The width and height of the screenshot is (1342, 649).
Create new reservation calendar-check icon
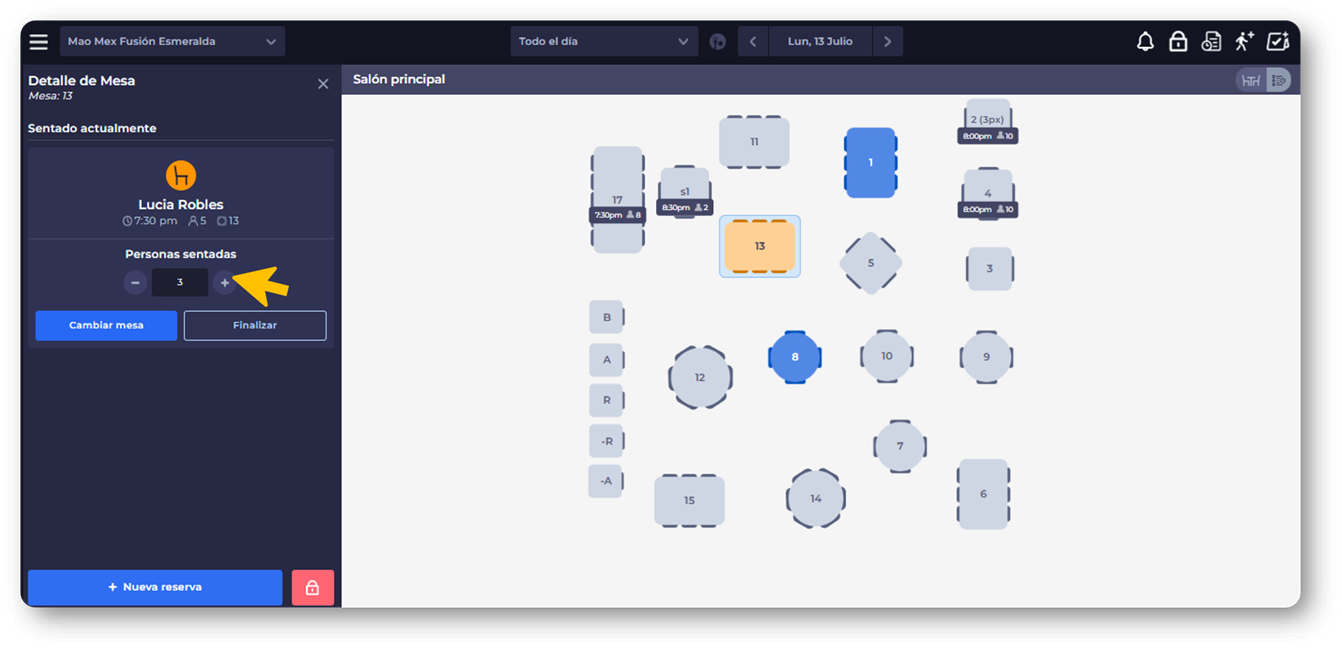(1278, 42)
